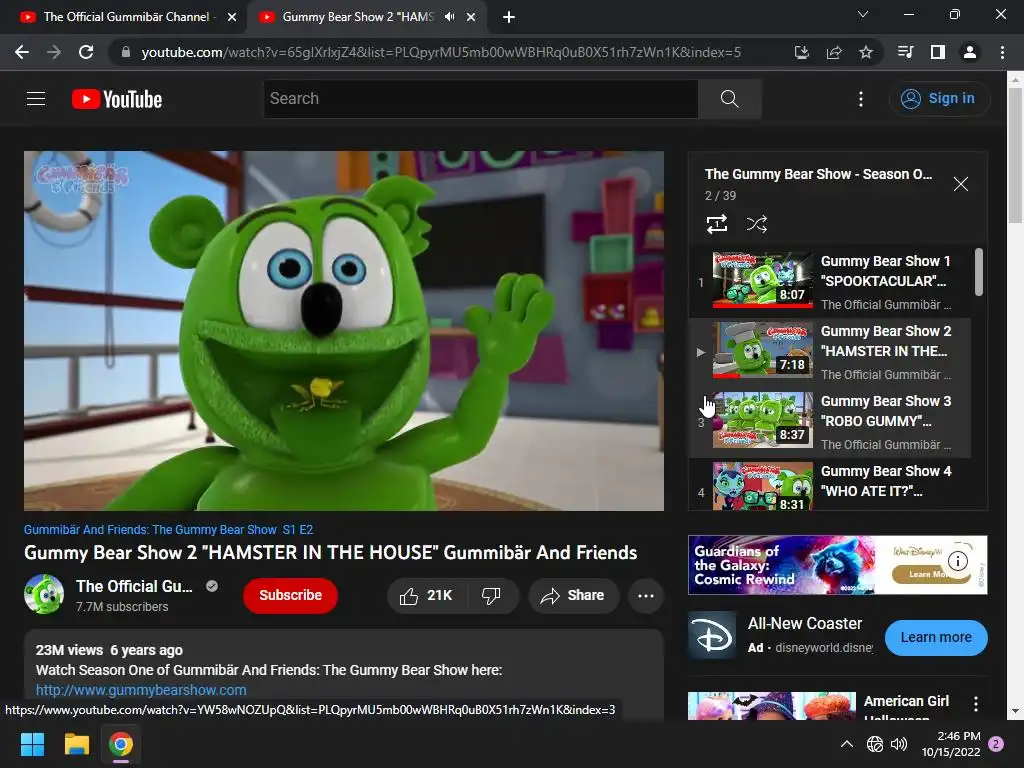Open channel name "The Official Gu..." link
This screenshot has height=768, width=1024.
point(134,586)
